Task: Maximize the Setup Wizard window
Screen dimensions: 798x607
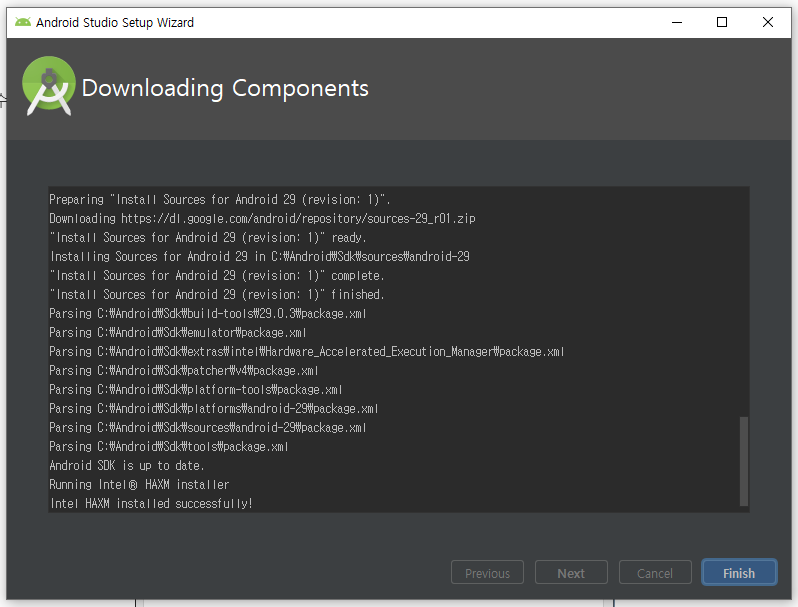Action: tap(722, 22)
